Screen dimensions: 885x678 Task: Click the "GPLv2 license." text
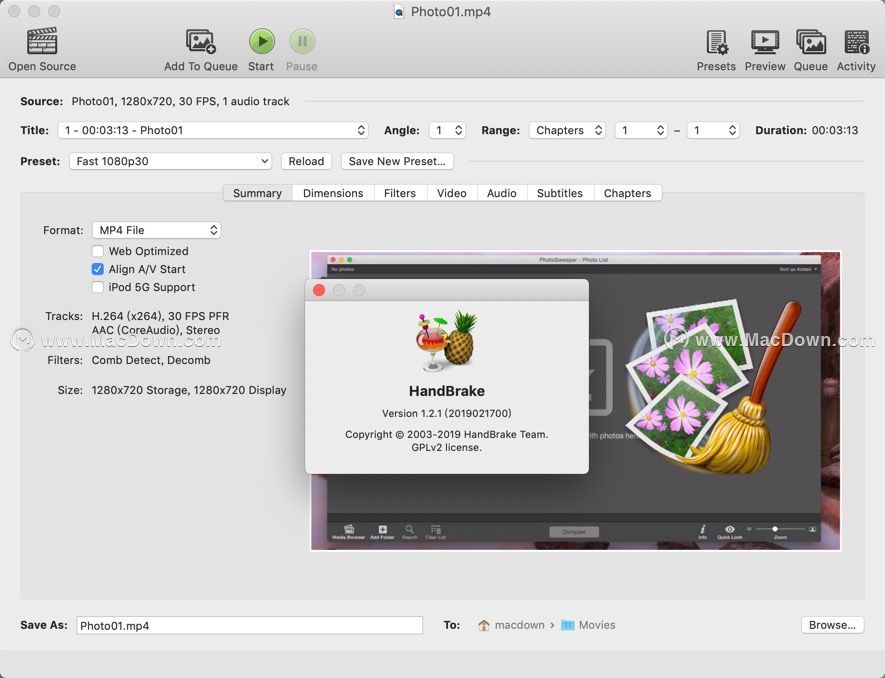[x=446, y=448]
